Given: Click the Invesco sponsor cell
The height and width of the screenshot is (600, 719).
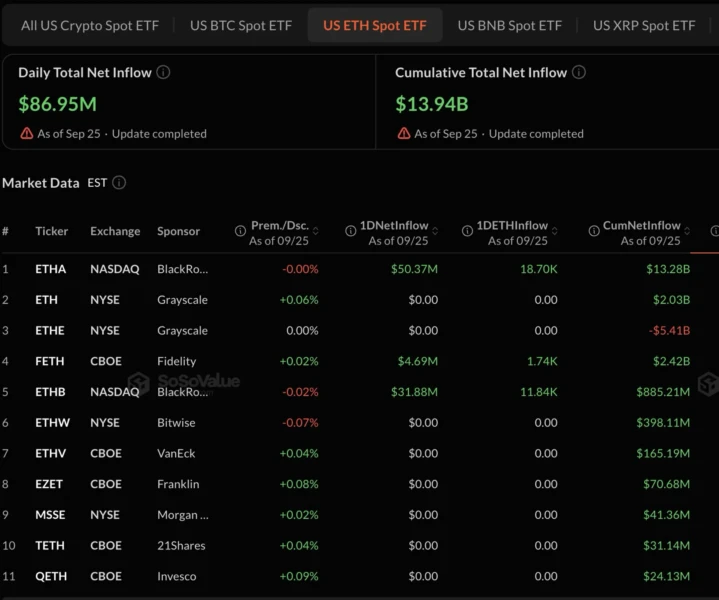Looking at the screenshot, I should pos(177,576).
